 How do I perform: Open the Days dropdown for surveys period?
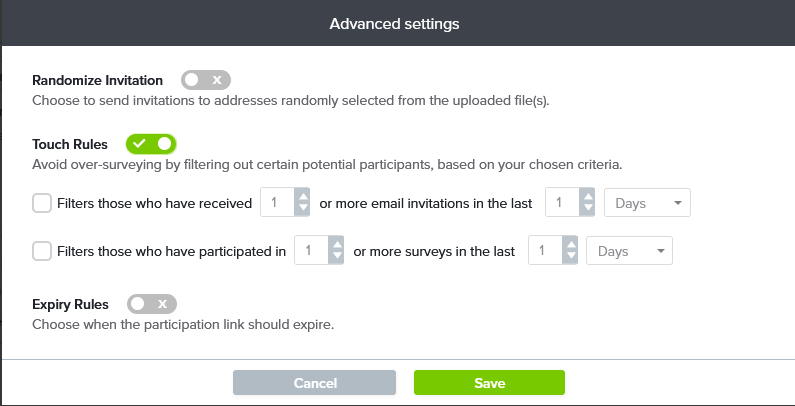point(630,251)
